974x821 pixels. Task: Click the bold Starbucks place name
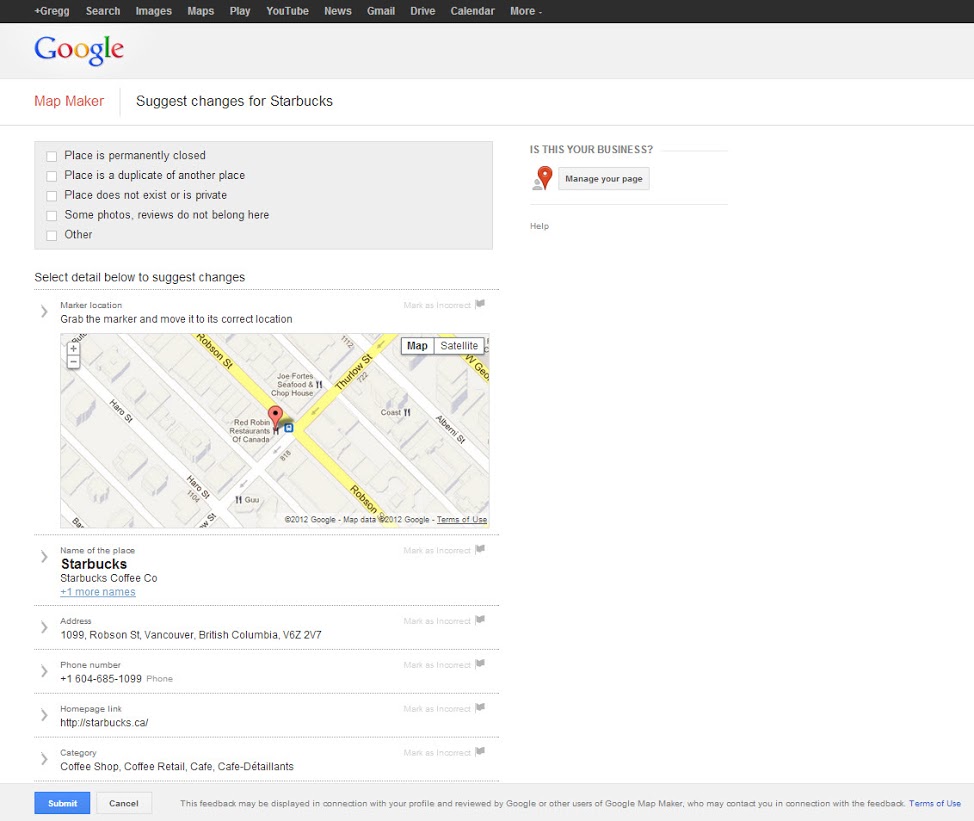click(94, 564)
